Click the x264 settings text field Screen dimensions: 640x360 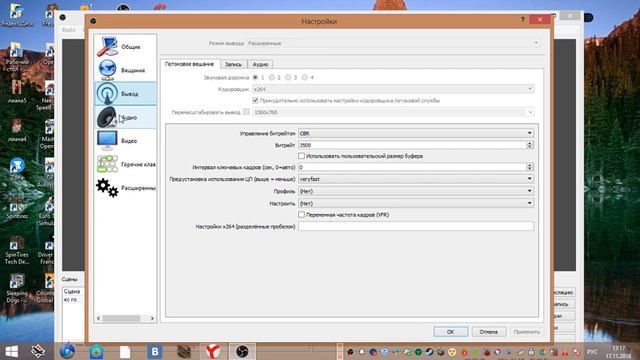416,226
